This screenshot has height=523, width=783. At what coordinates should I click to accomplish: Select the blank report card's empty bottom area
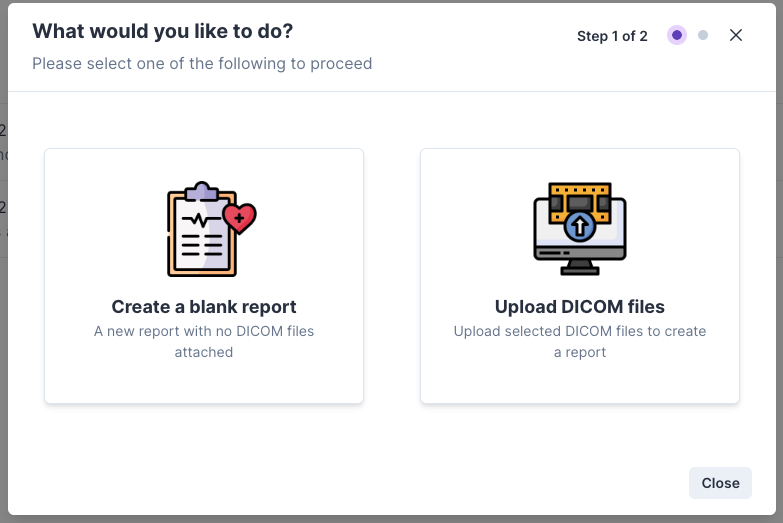(204, 382)
